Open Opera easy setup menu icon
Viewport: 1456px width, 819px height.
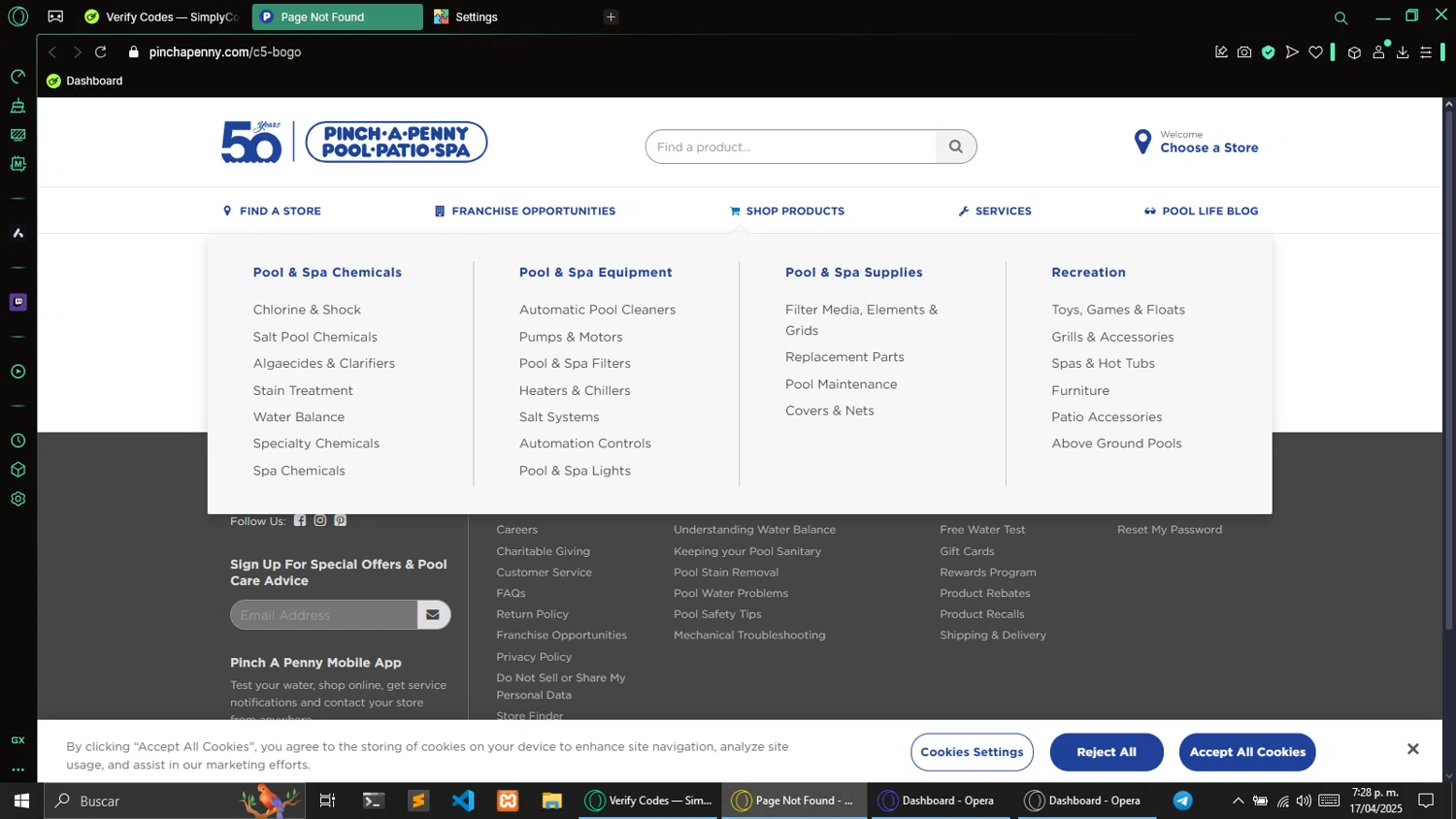click(1426, 52)
